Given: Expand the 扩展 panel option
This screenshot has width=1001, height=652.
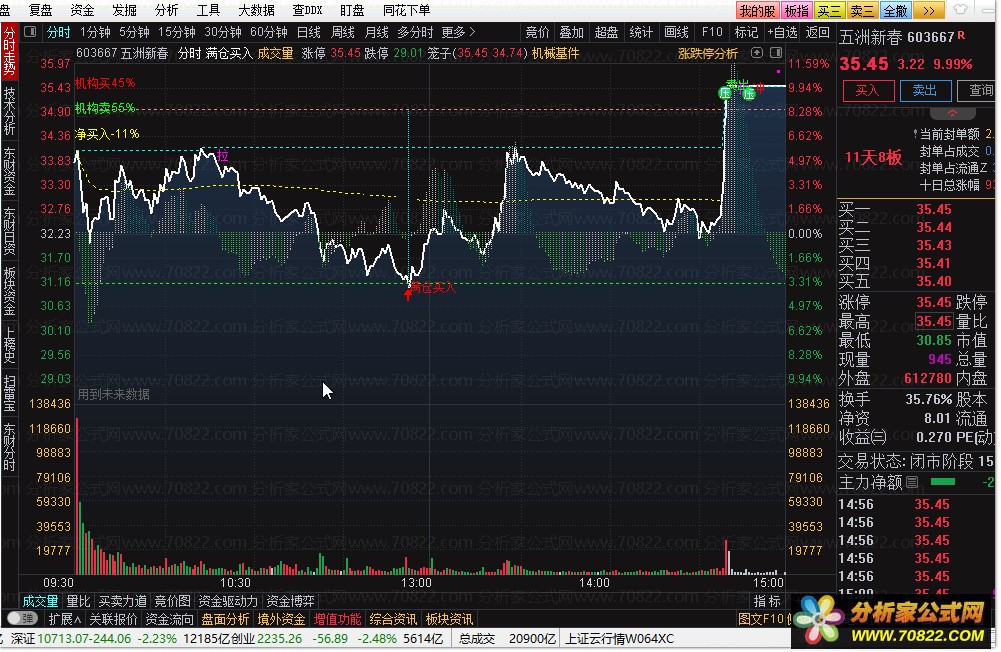Looking at the screenshot, I should 64,619.
